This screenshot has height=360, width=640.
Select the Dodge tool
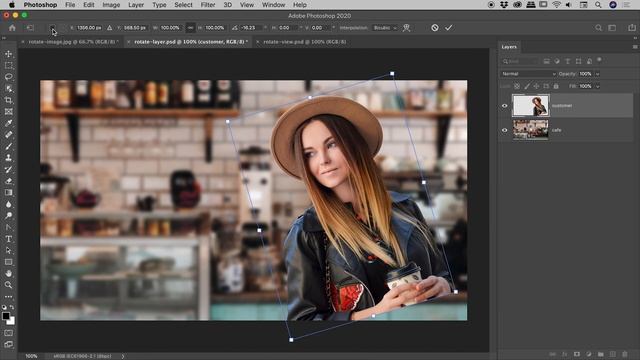coord(8,216)
